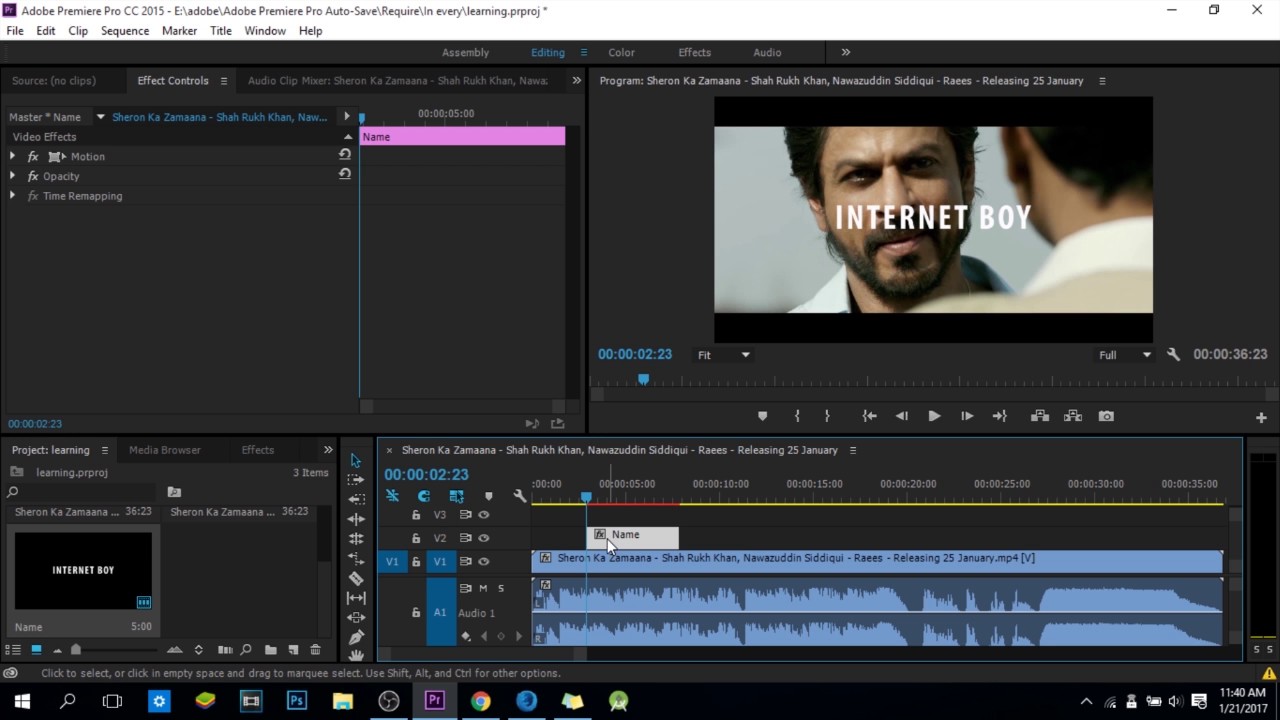
Task: Open the Marker menu
Action: pyautogui.click(x=179, y=31)
